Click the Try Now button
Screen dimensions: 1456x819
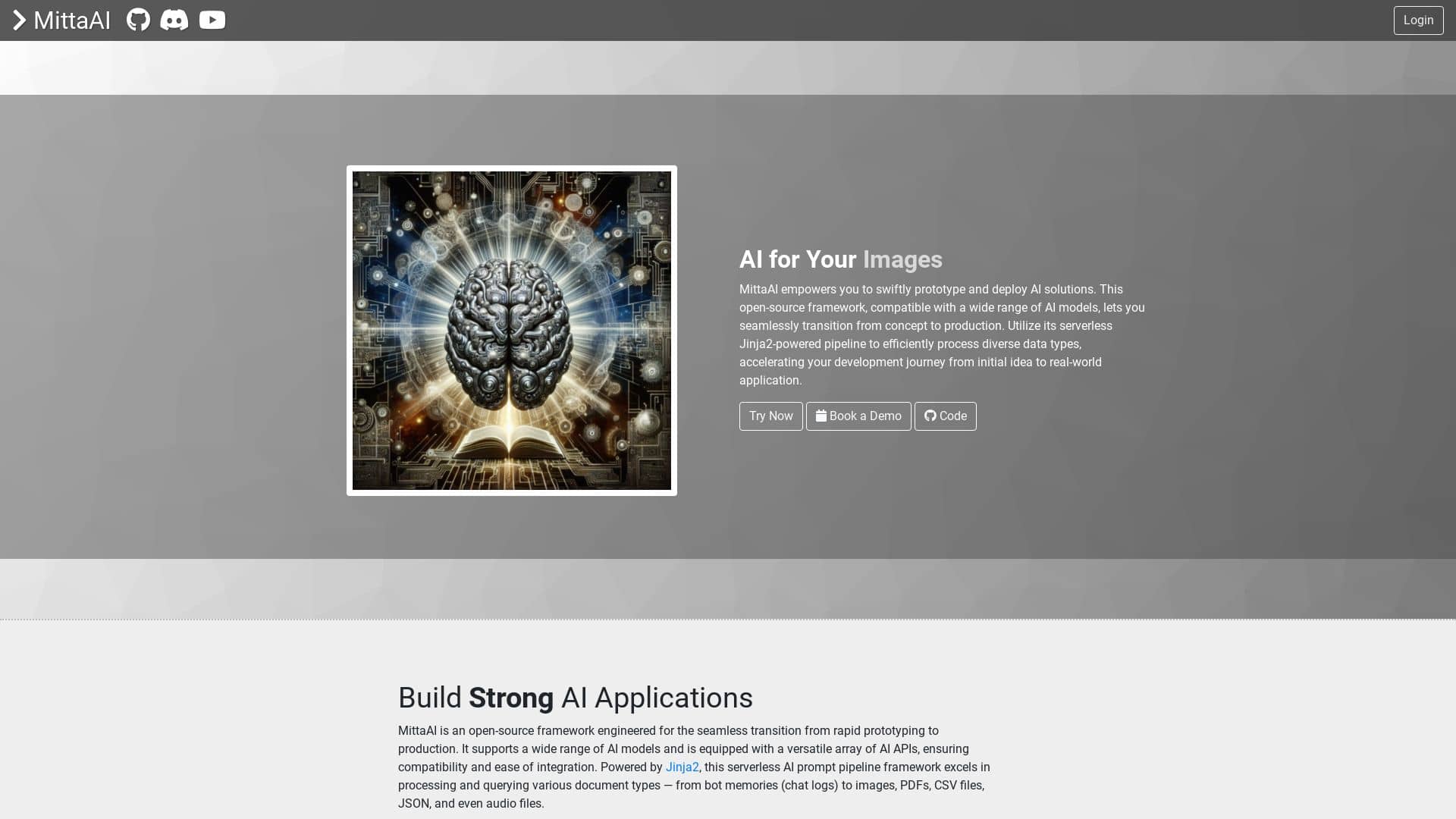(770, 416)
